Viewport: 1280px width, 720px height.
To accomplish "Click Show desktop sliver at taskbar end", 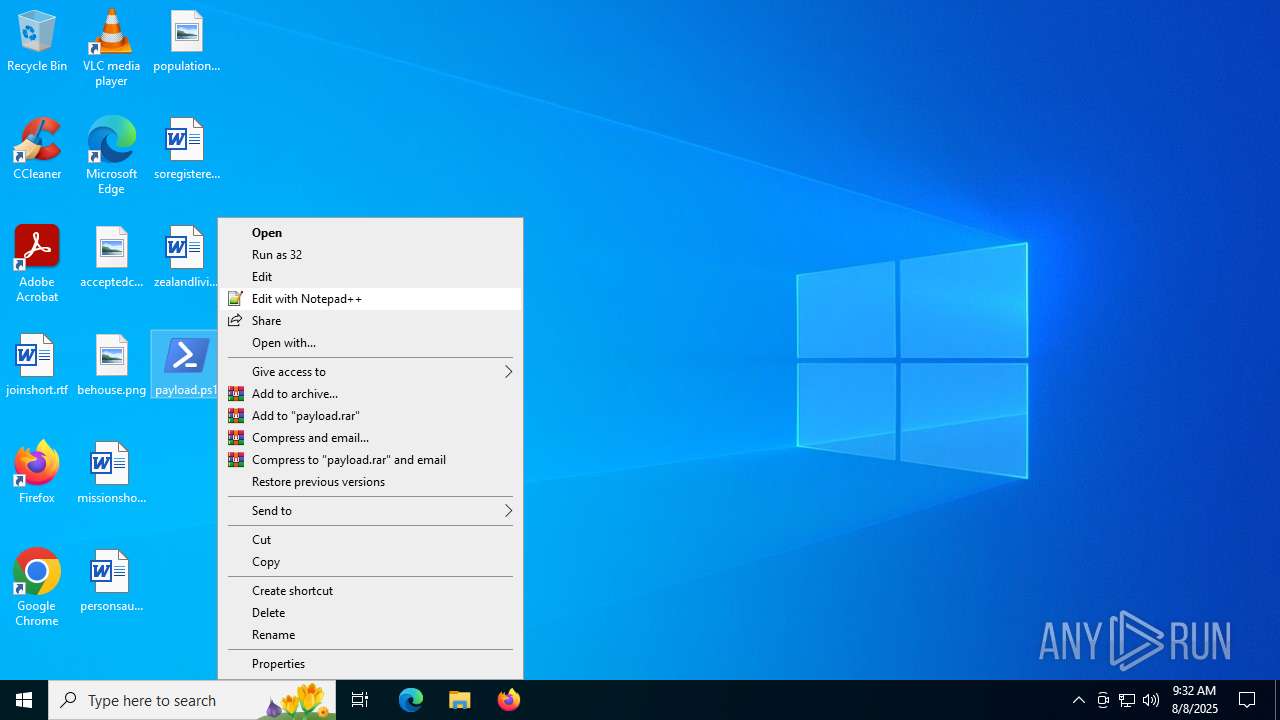I will click(x=1277, y=700).
